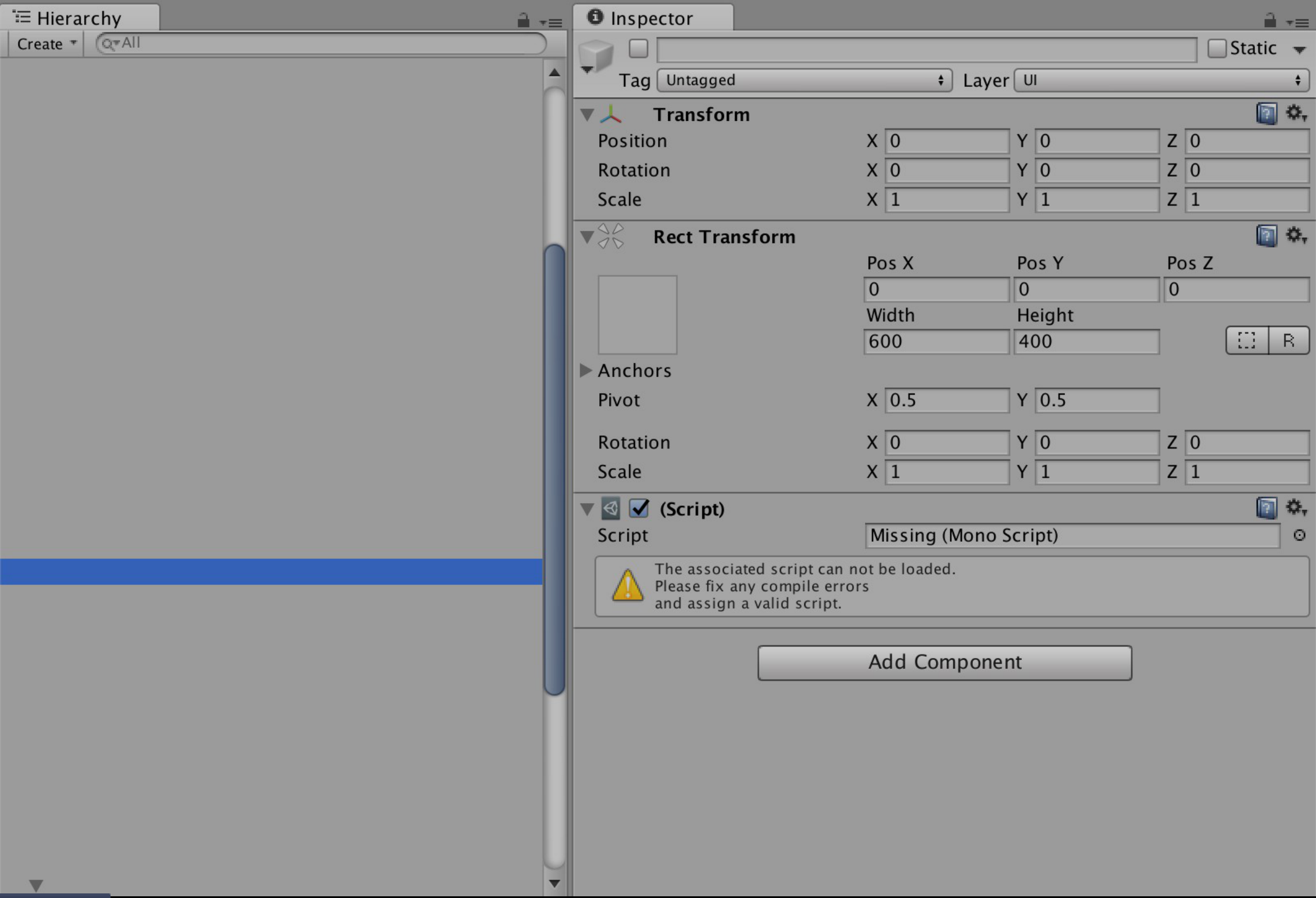Toggle the GameObject active checkbox
This screenshot has width=1316, height=898.
pos(638,49)
